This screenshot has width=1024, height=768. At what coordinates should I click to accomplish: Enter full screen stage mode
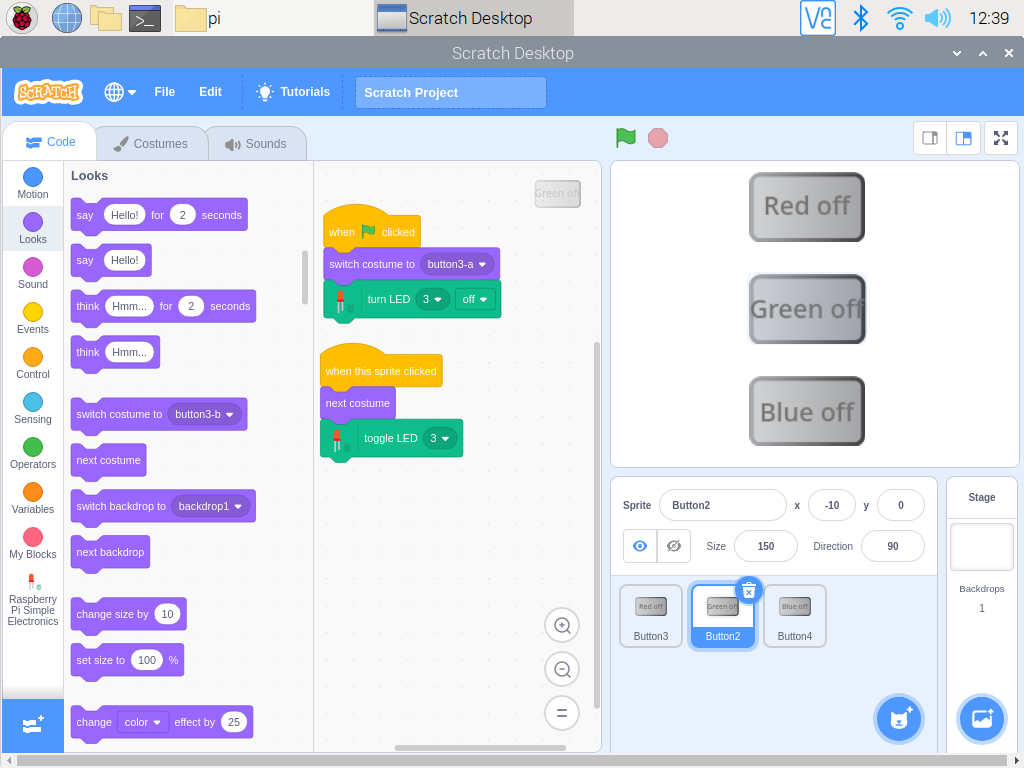click(x=1000, y=138)
